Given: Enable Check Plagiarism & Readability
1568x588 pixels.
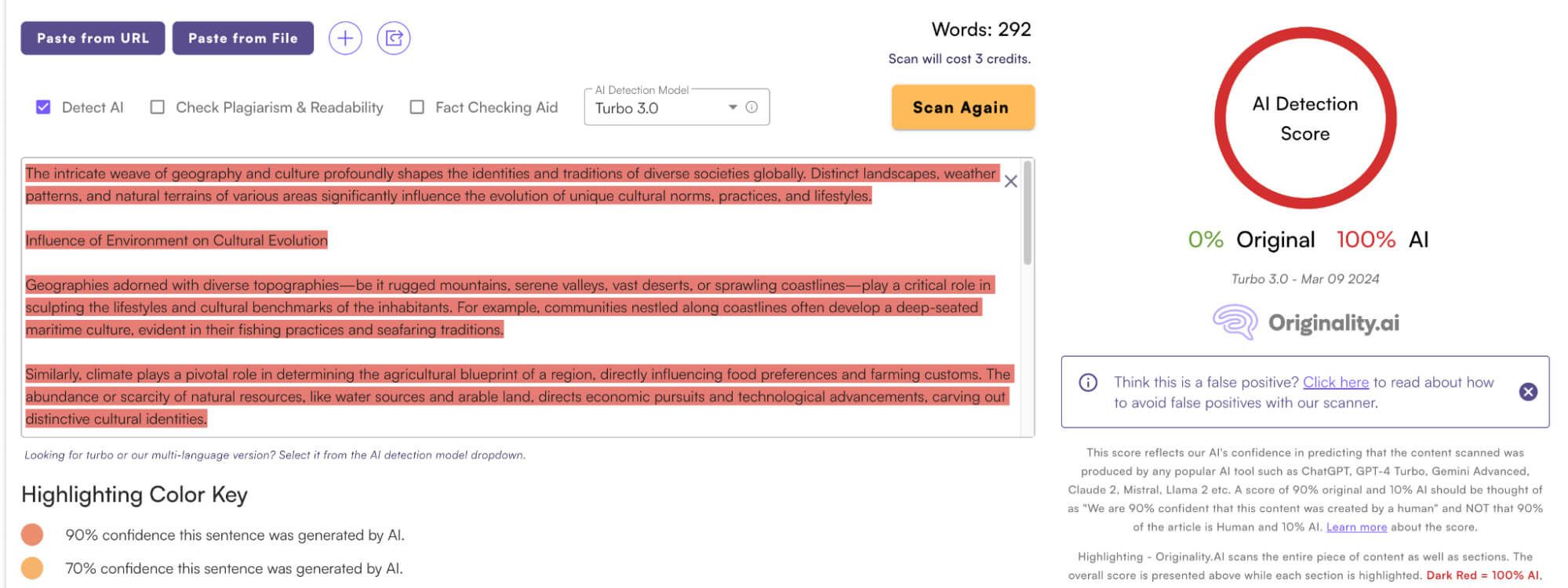Looking at the screenshot, I should [158, 107].
